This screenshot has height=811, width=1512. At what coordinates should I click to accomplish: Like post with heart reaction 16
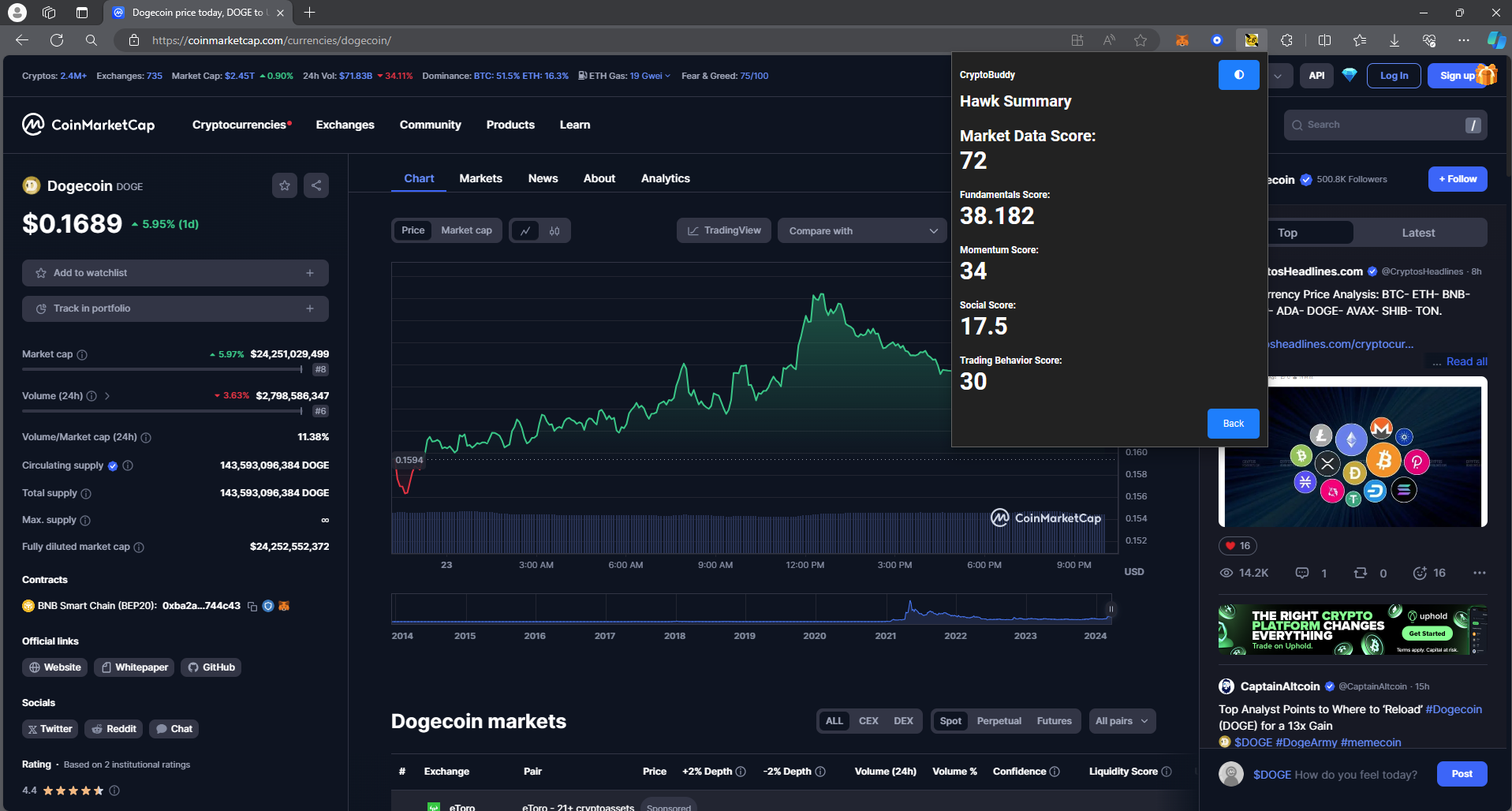click(x=1237, y=546)
